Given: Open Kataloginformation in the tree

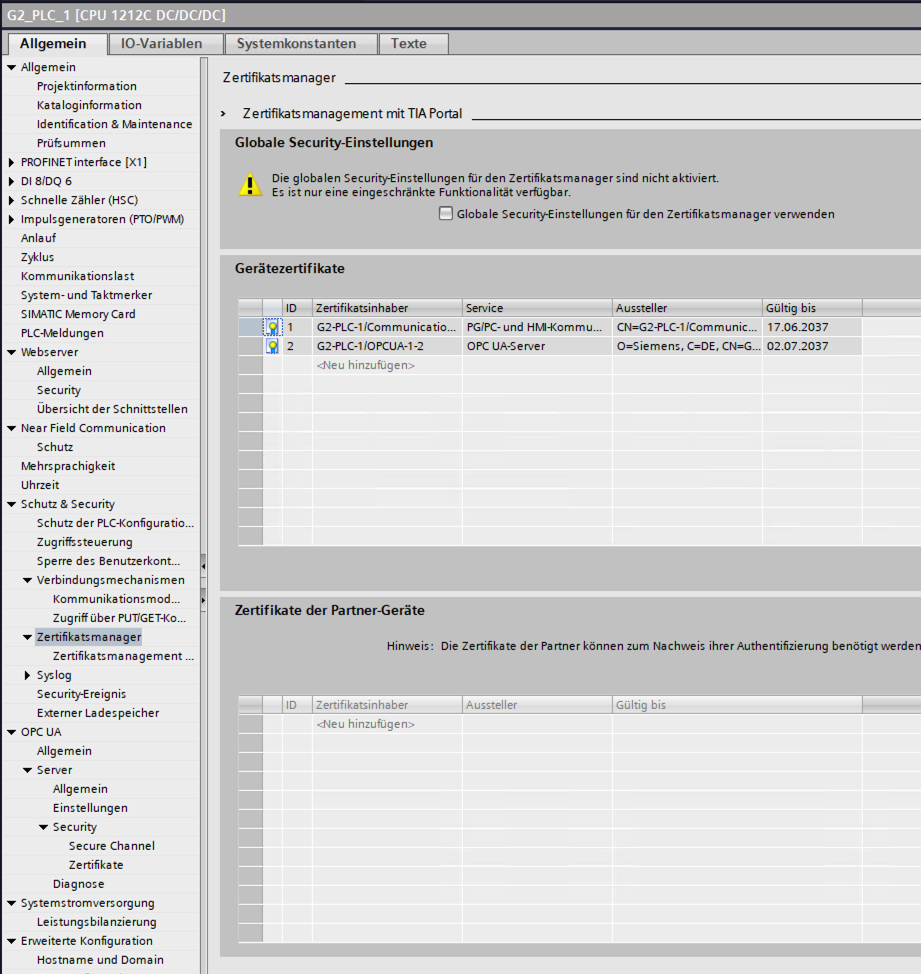Looking at the screenshot, I should click(89, 105).
